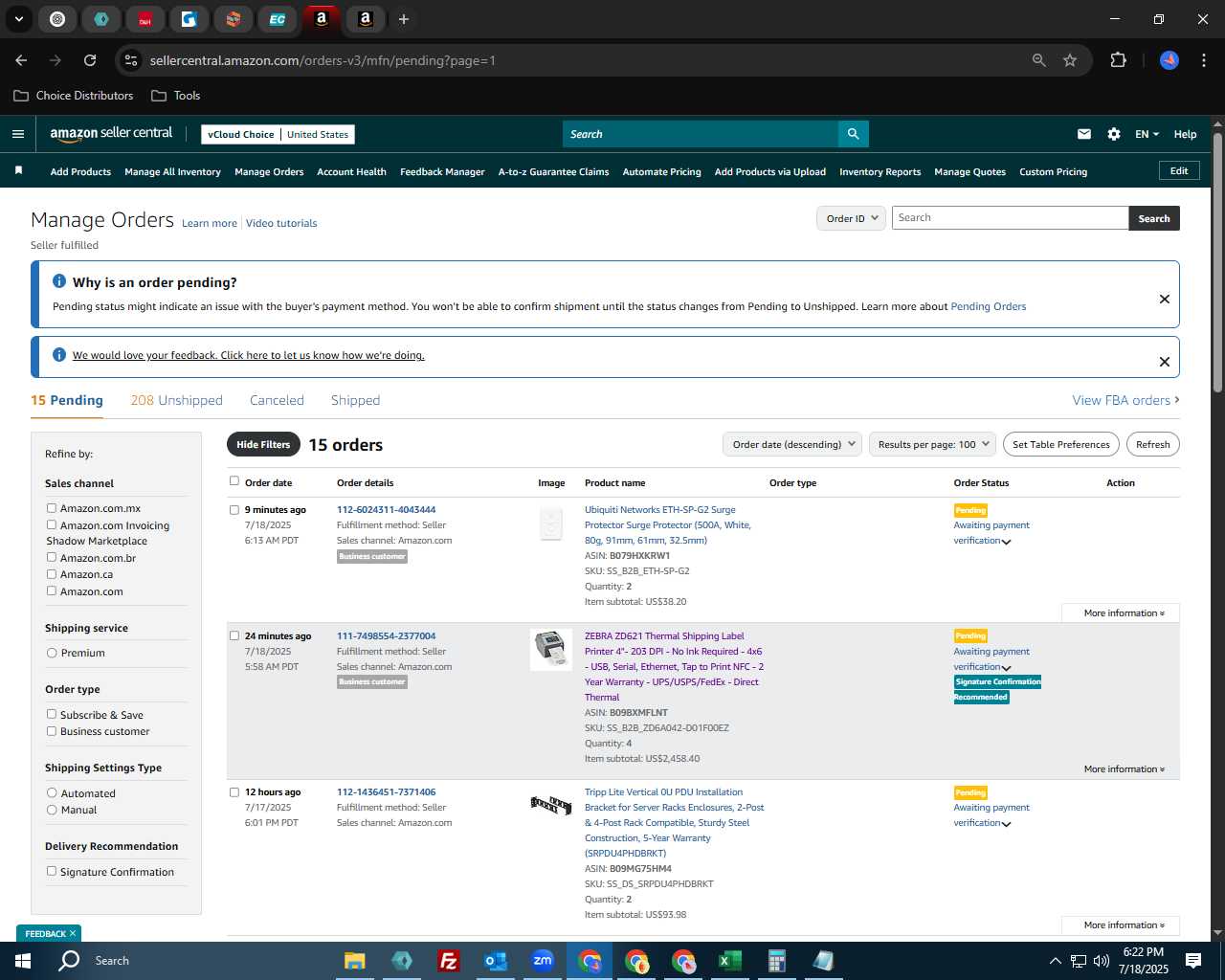Check the Subscribe & Save order type
The height and width of the screenshot is (980, 1225).
[52, 714]
